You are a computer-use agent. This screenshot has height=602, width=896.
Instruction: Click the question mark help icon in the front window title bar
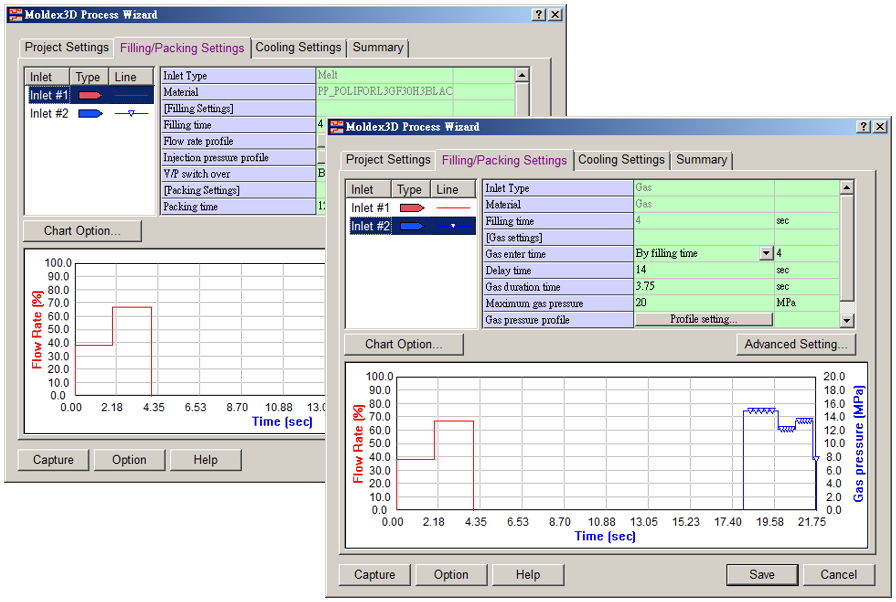coord(863,127)
